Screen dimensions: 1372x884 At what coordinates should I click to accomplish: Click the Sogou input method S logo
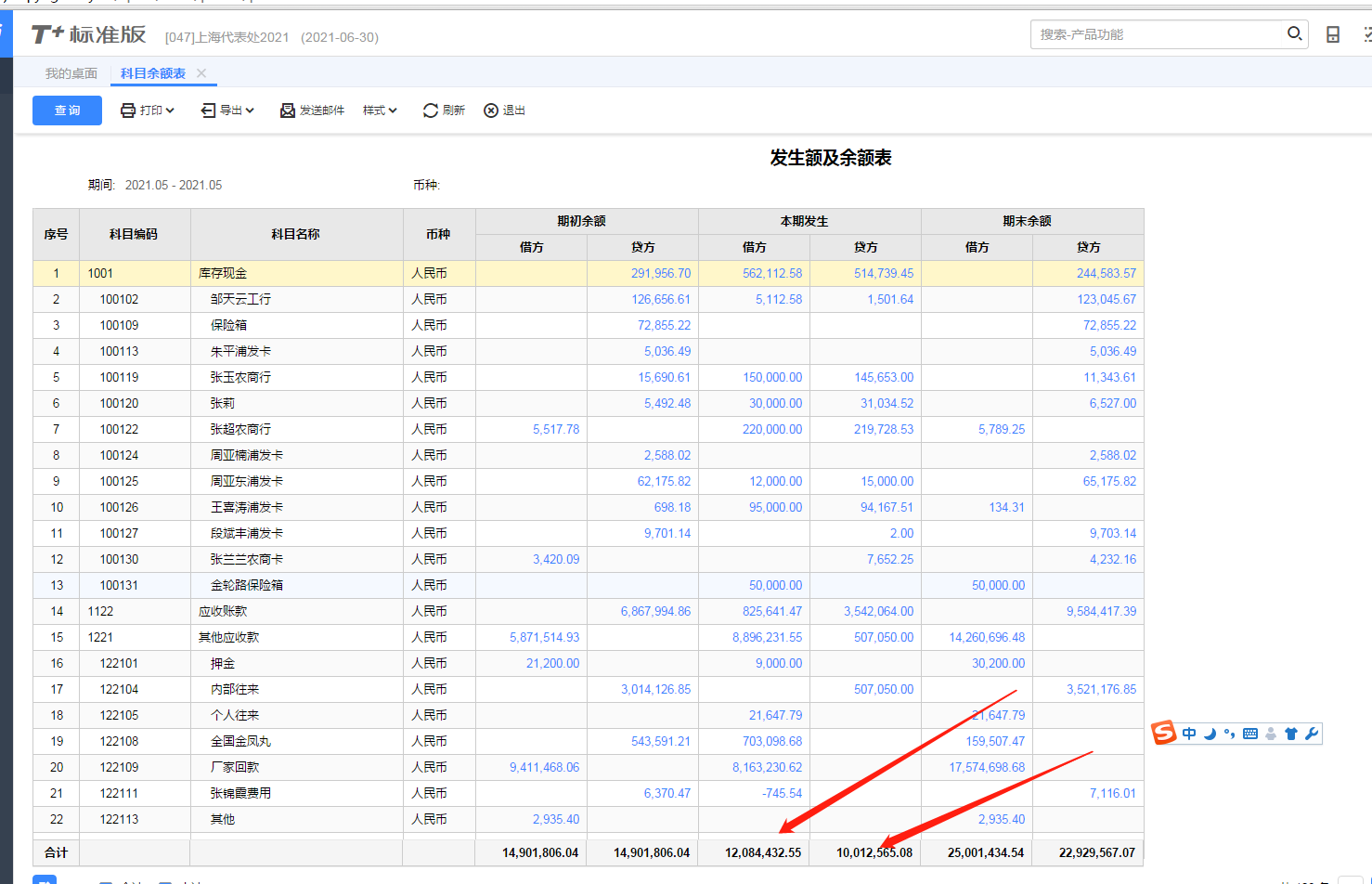pyautogui.click(x=1164, y=733)
